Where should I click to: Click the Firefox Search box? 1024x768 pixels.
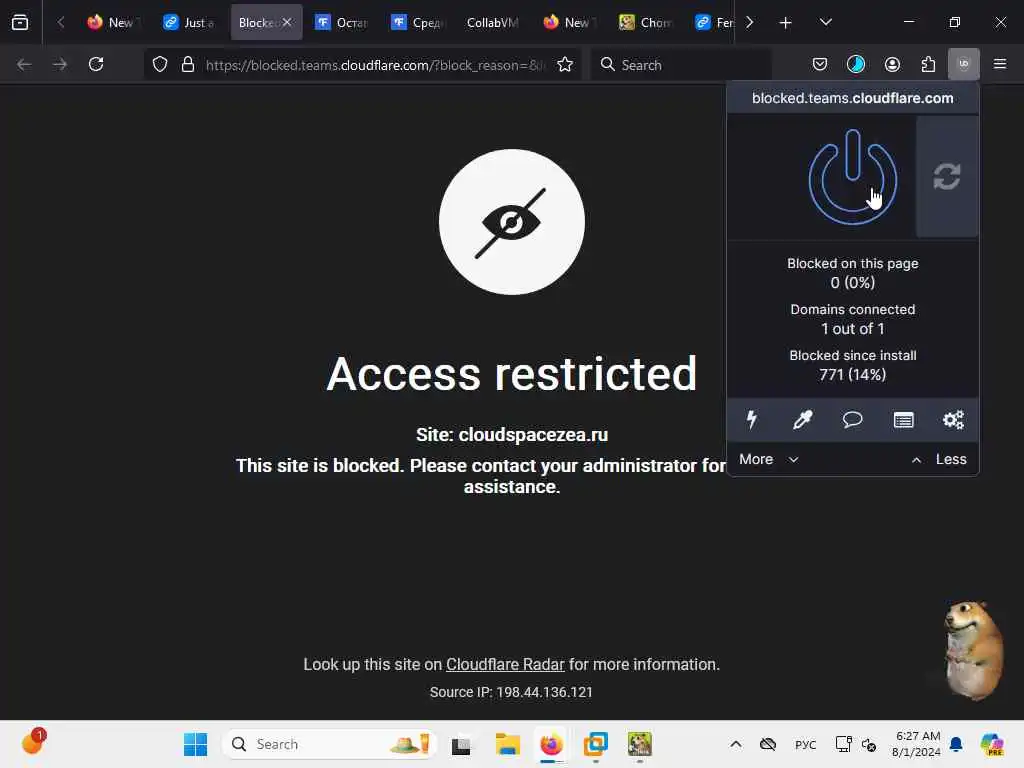(681, 65)
